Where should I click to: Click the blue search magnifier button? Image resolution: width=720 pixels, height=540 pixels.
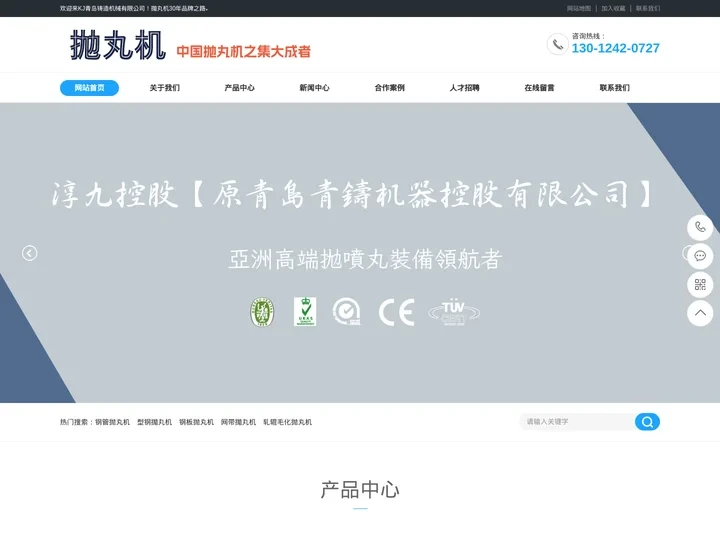point(647,422)
